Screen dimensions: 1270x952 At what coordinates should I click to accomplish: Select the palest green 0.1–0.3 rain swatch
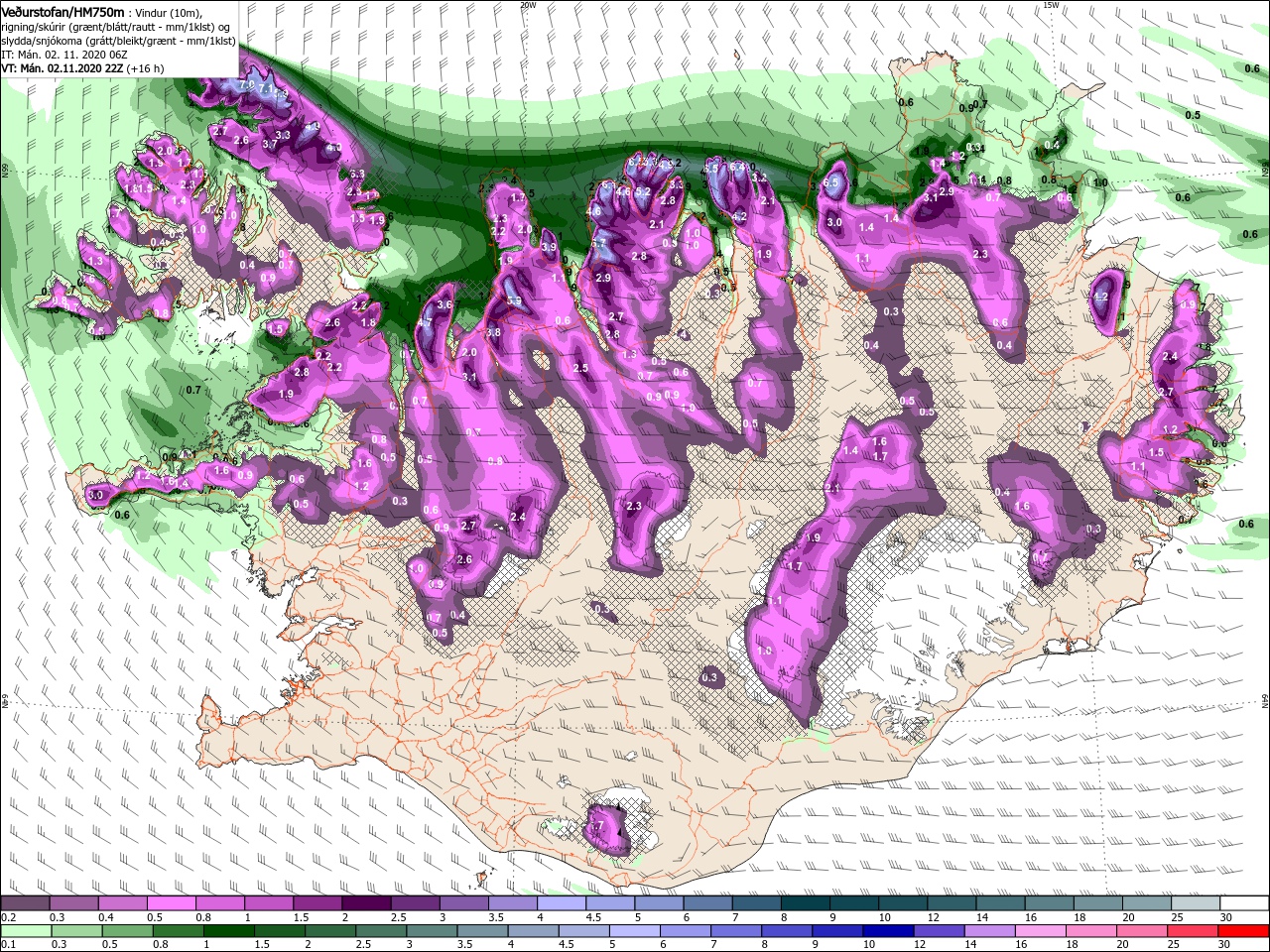(25, 932)
